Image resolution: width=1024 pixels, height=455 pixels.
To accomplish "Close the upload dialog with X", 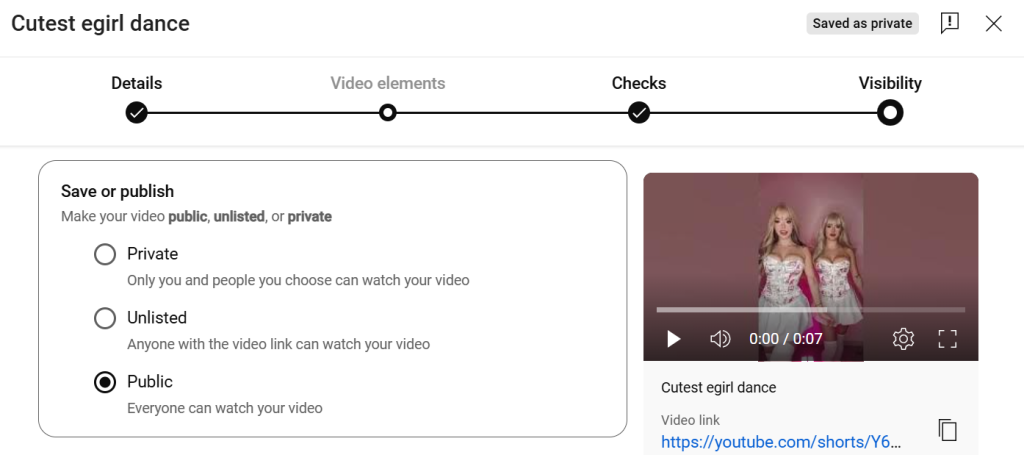I will click(993, 24).
